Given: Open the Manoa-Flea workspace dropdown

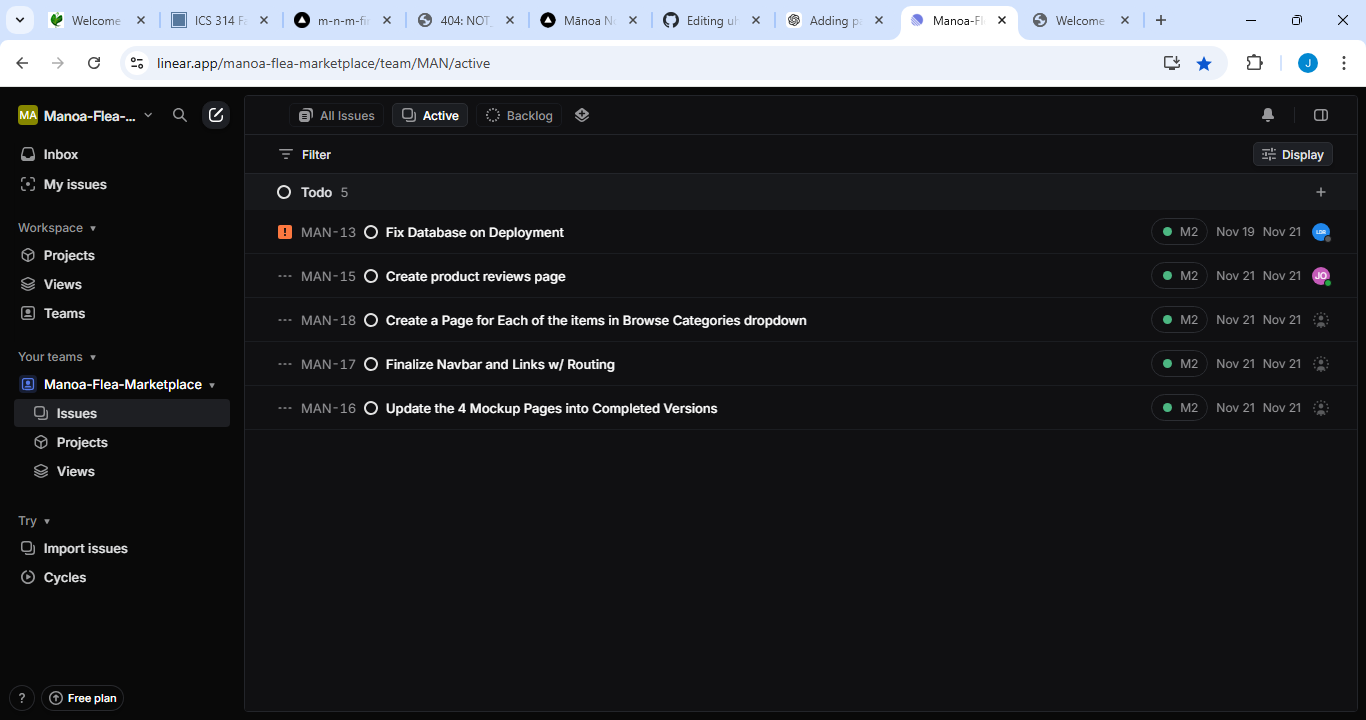Looking at the screenshot, I should pyautogui.click(x=86, y=115).
